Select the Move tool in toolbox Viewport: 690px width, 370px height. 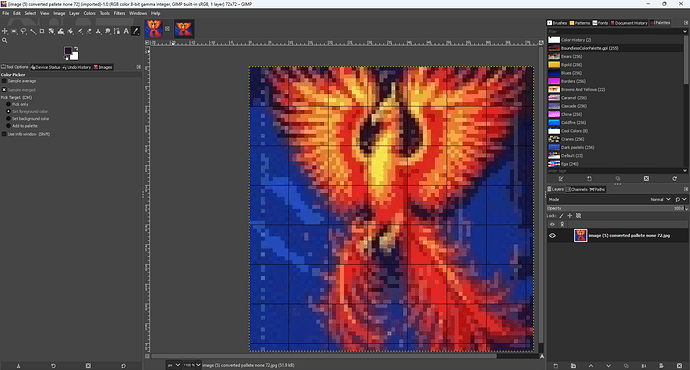(x=5, y=31)
